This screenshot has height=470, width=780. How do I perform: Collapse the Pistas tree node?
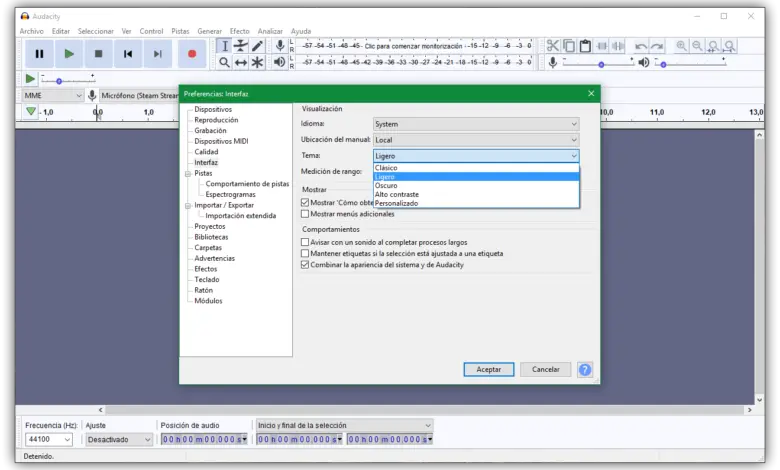pos(188,174)
